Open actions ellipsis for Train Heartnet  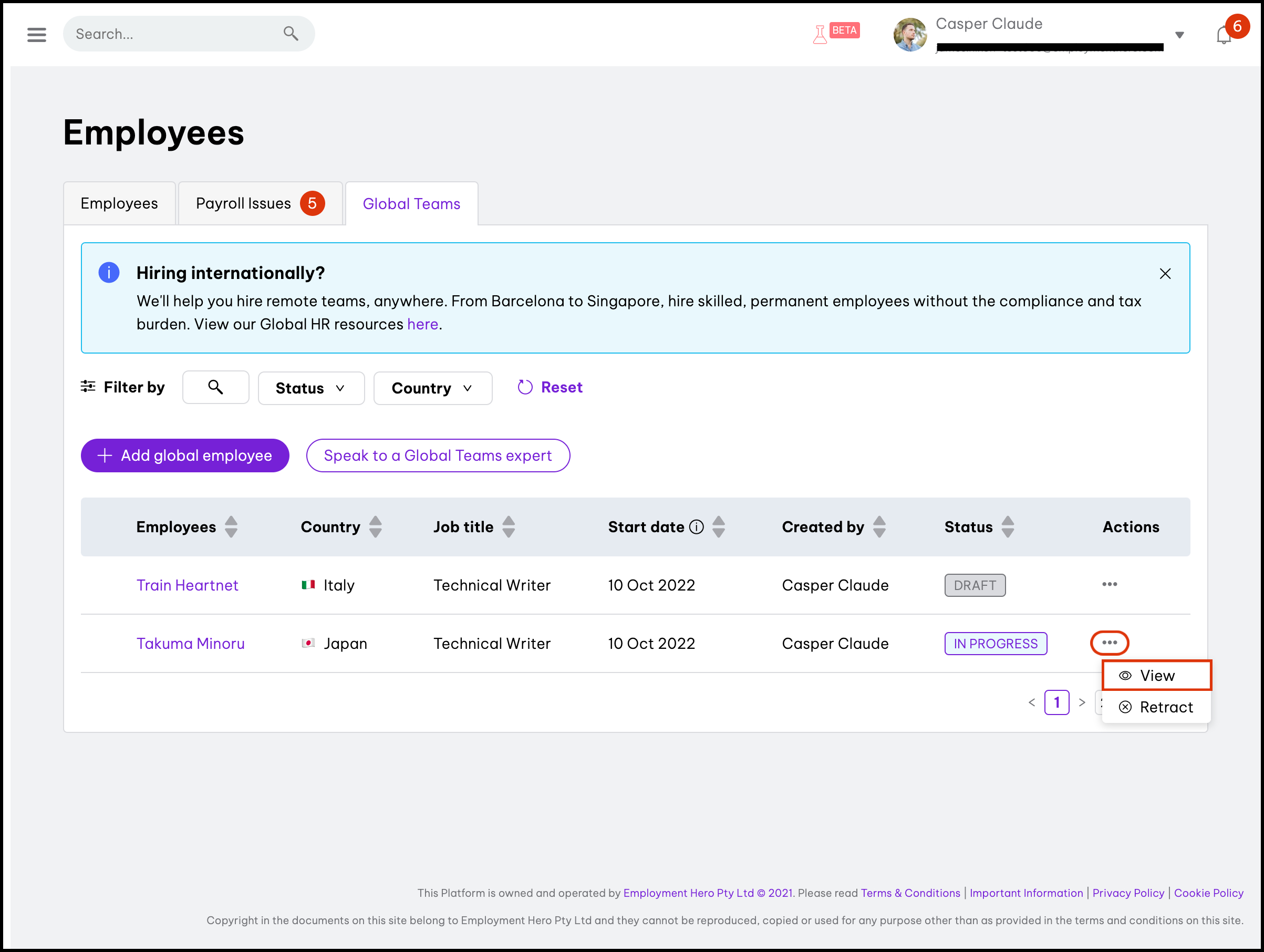pyautogui.click(x=1109, y=585)
